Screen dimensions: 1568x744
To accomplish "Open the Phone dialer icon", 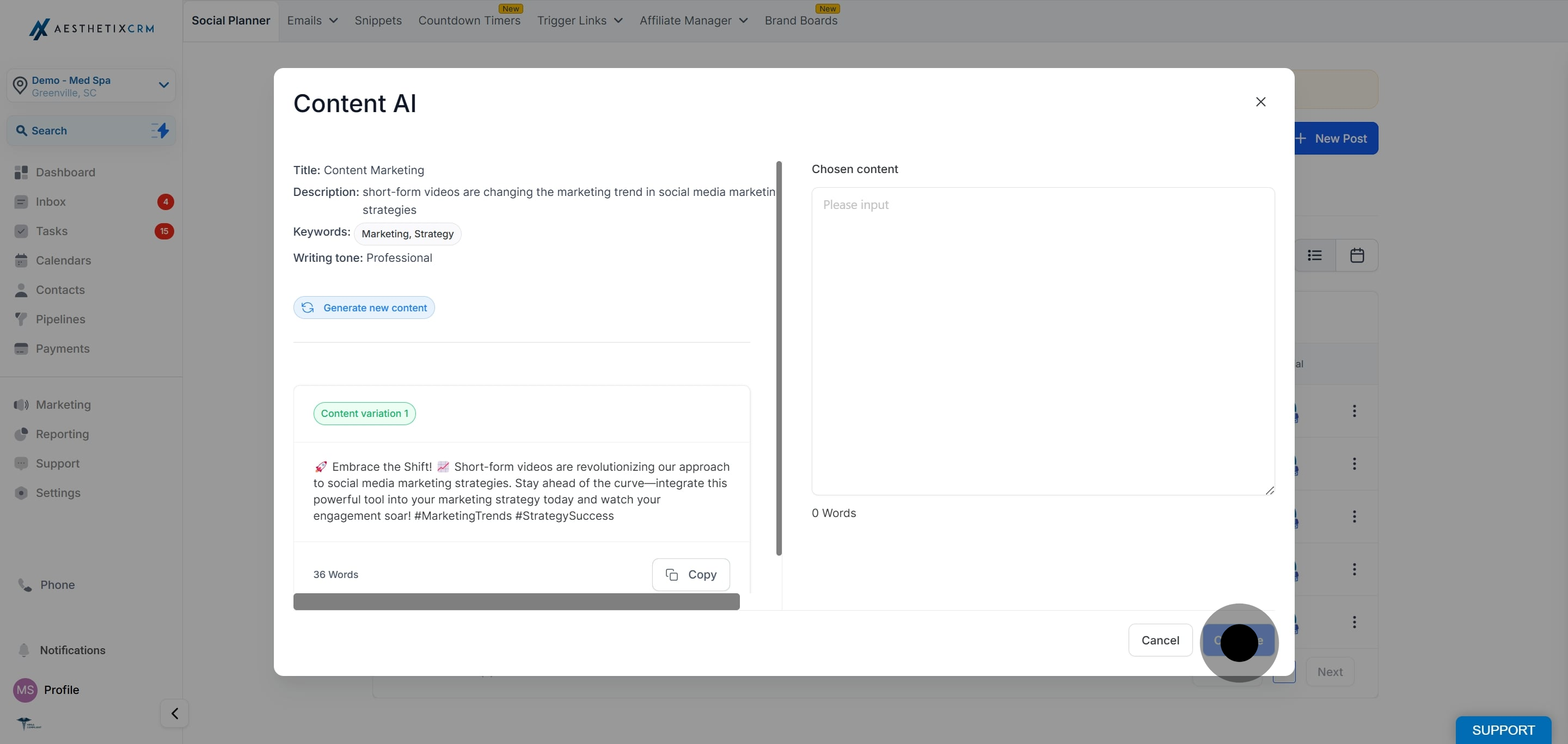I will click(25, 585).
